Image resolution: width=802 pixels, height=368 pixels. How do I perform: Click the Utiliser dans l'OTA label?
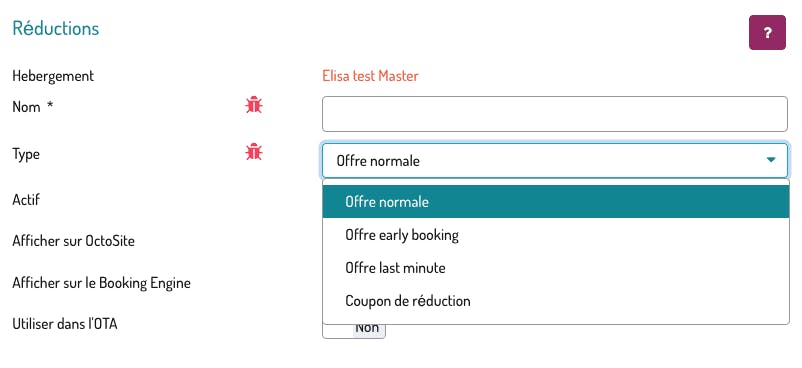65,323
